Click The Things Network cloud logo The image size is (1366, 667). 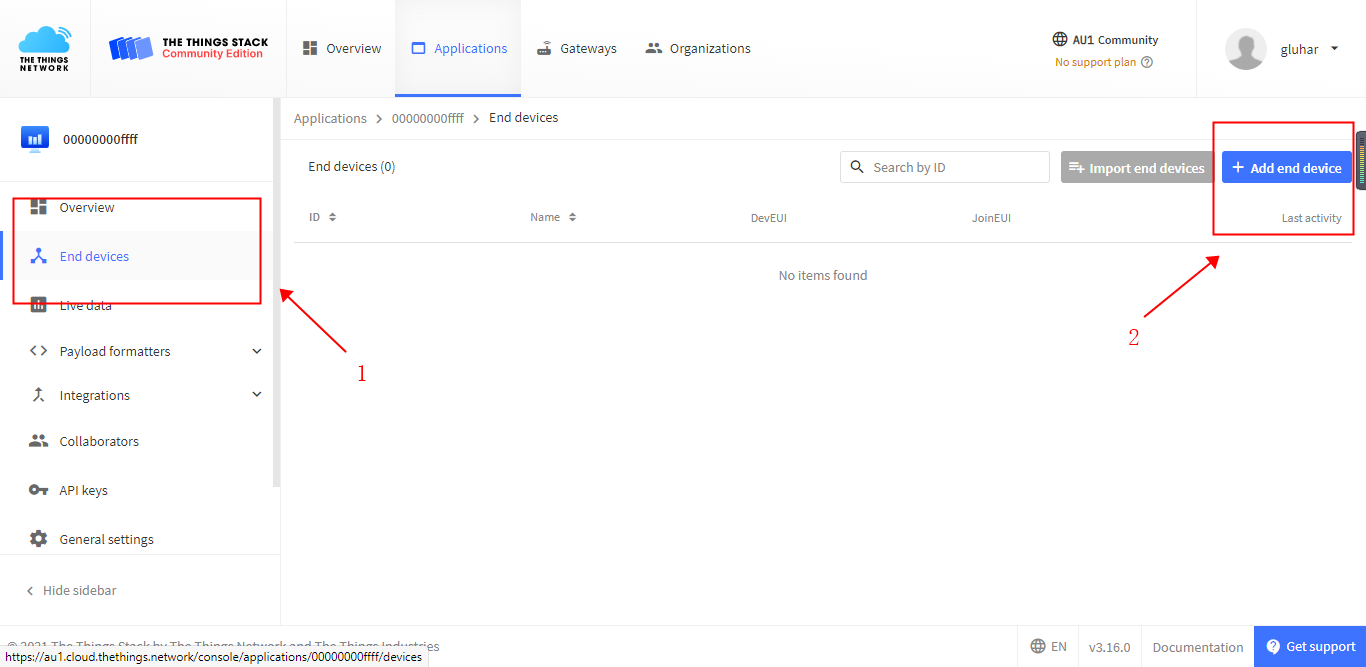click(x=44, y=48)
